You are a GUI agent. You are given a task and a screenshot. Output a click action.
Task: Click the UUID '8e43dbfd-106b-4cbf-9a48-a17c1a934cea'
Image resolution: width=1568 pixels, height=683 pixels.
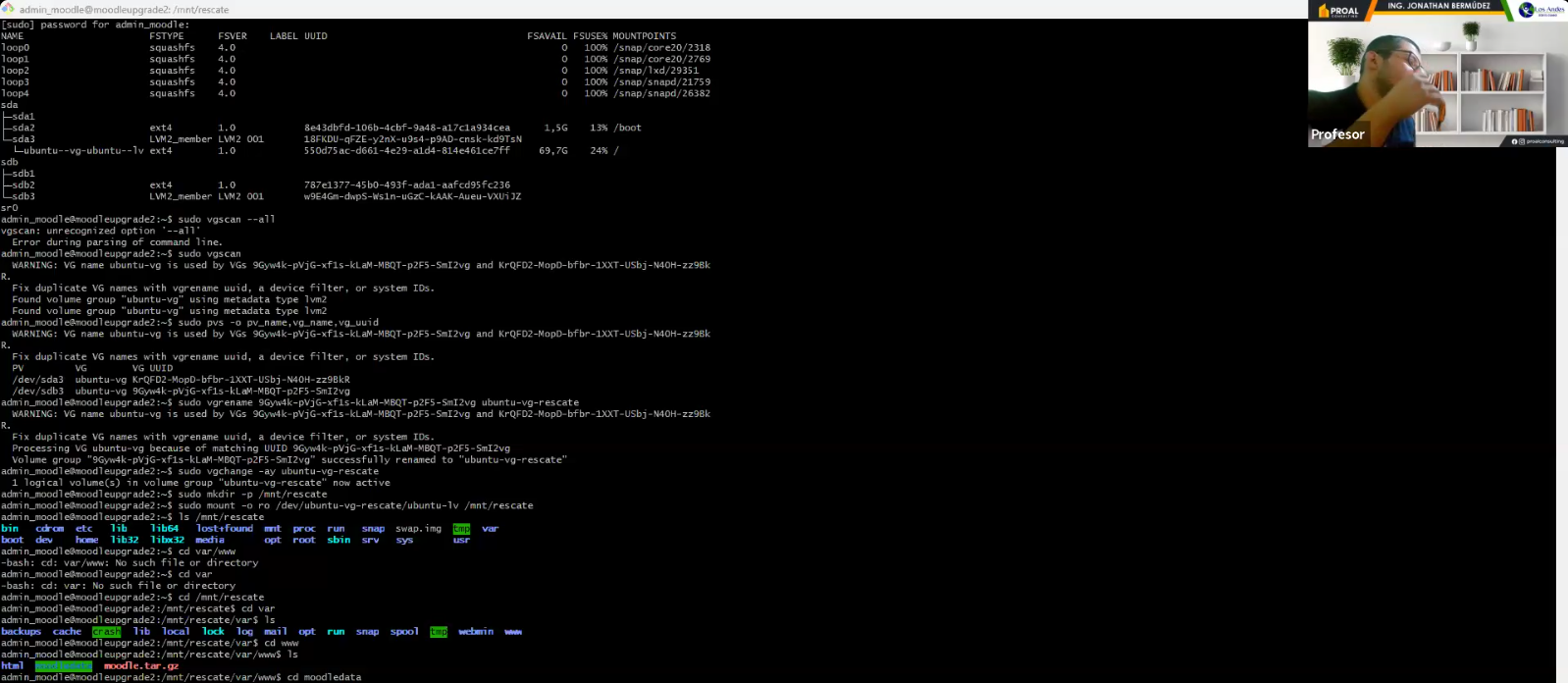(x=407, y=128)
